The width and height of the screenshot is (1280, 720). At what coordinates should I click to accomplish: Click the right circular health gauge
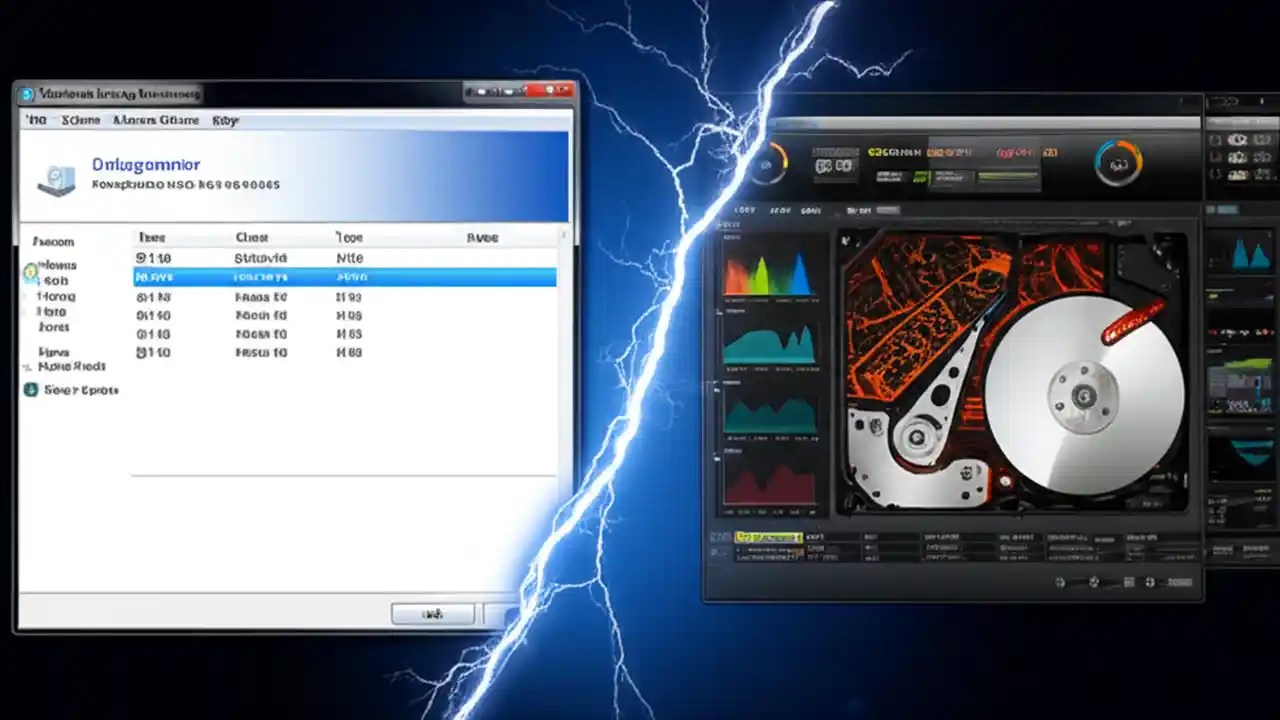coord(1119,162)
